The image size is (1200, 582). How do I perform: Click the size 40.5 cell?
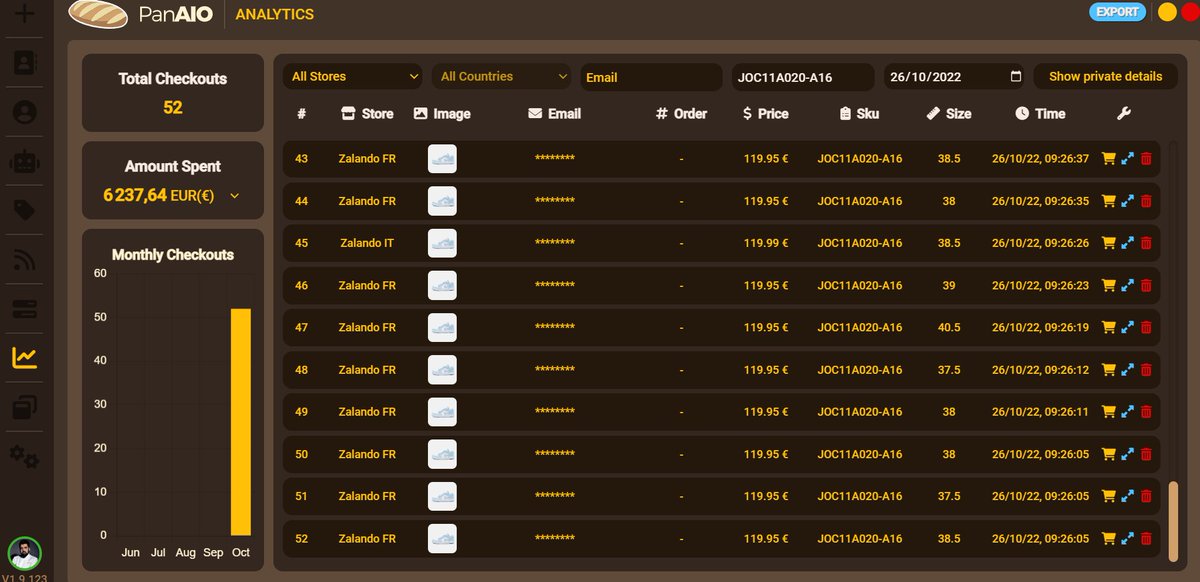point(949,328)
